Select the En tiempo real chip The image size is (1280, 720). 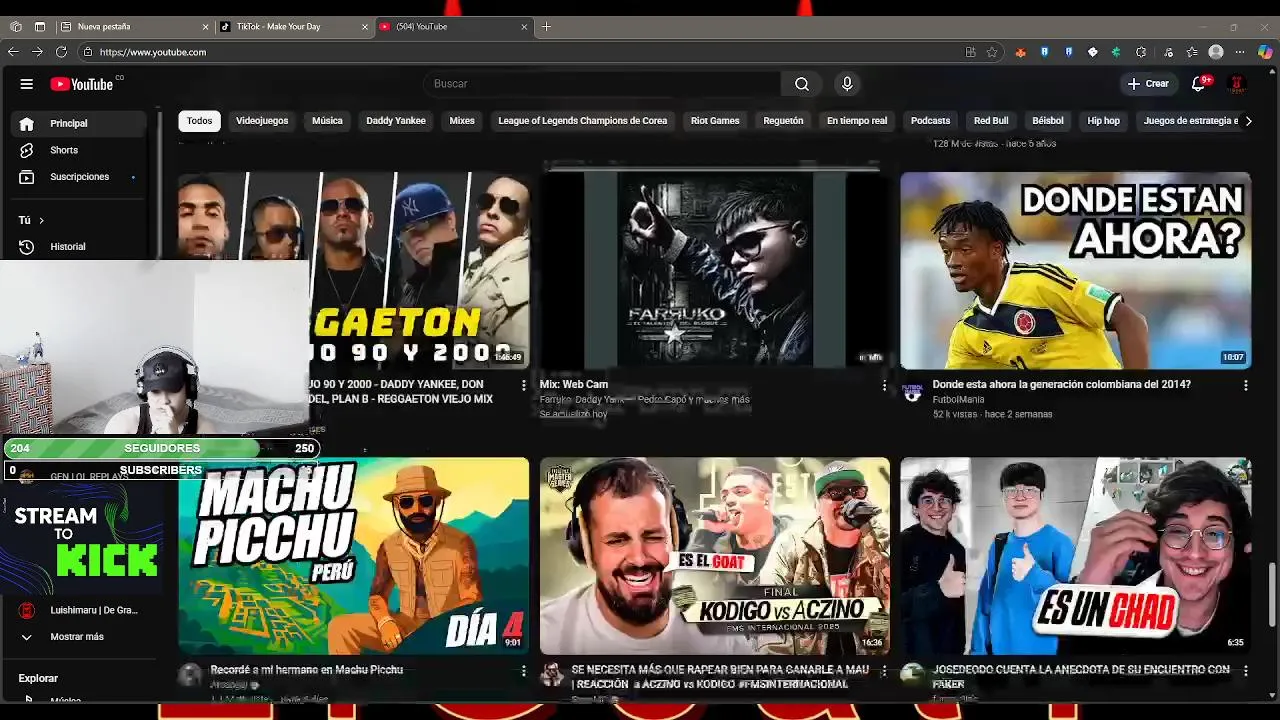[857, 121]
